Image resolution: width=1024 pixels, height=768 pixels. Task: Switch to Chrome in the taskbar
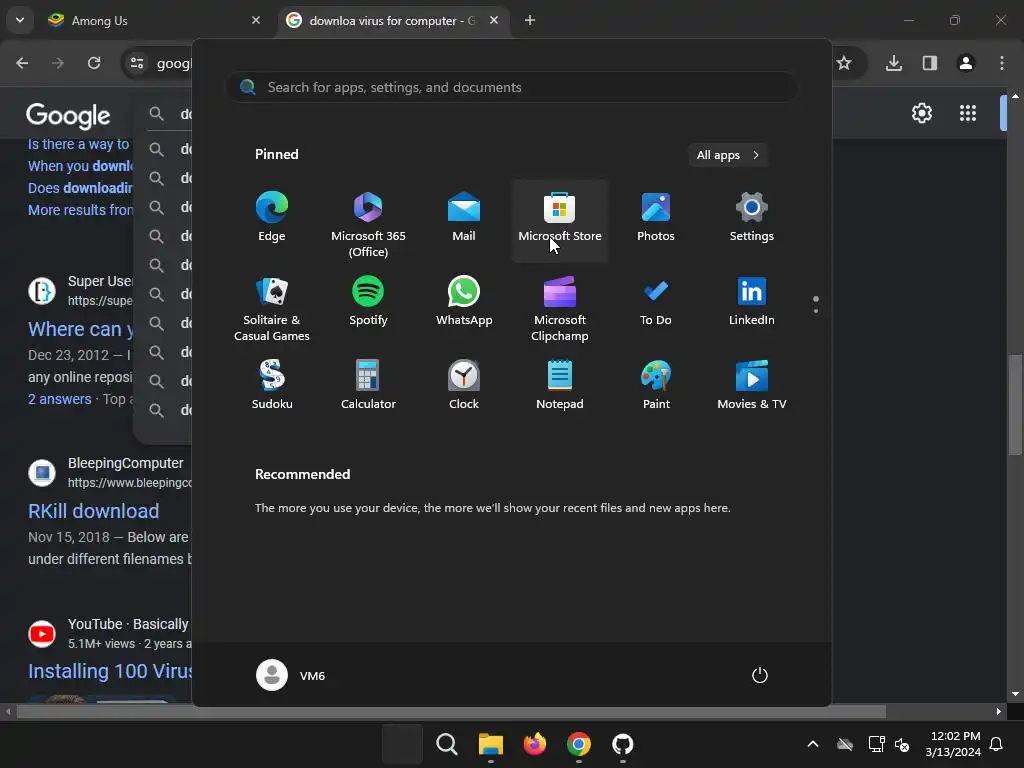click(579, 744)
